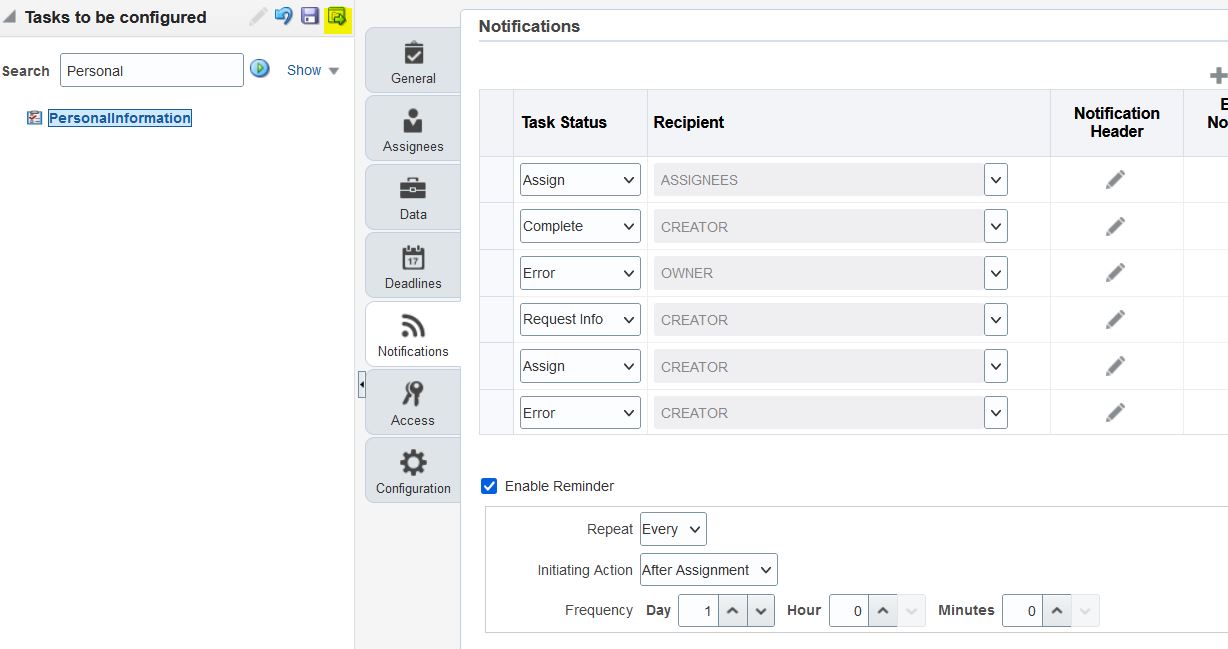Screen dimensions: 1228x649
Task: Open the General tab
Action: pyautogui.click(x=413, y=61)
